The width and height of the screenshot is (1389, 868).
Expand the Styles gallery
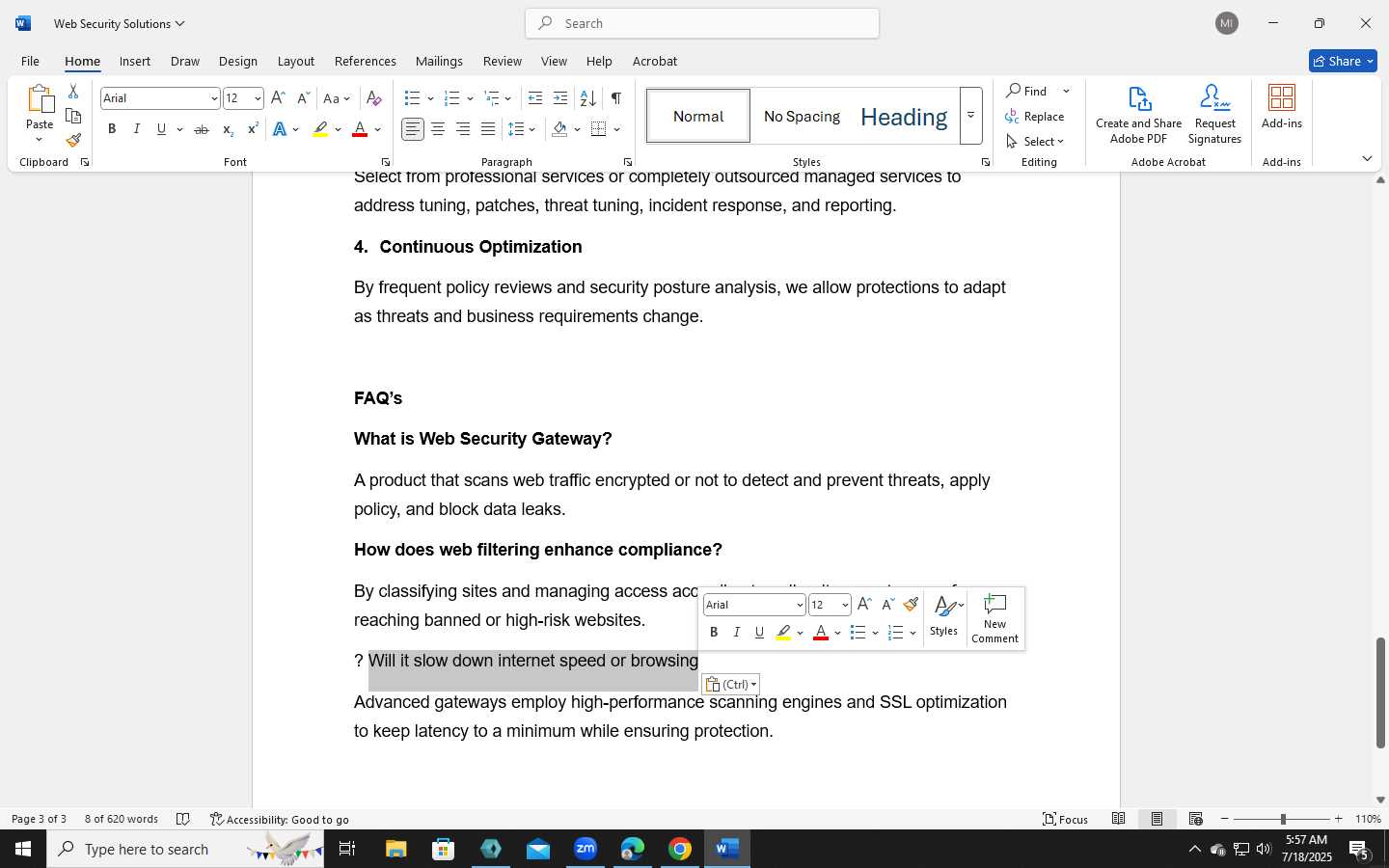click(970, 116)
